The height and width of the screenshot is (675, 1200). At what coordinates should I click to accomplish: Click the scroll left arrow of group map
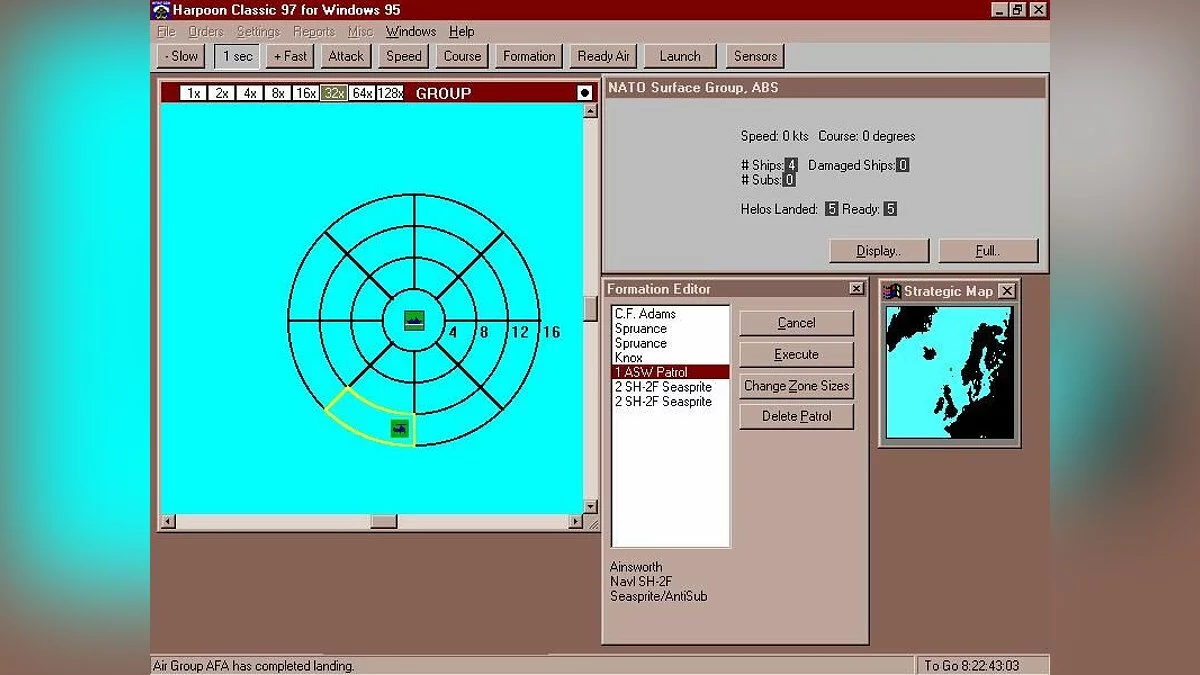(x=167, y=521)
